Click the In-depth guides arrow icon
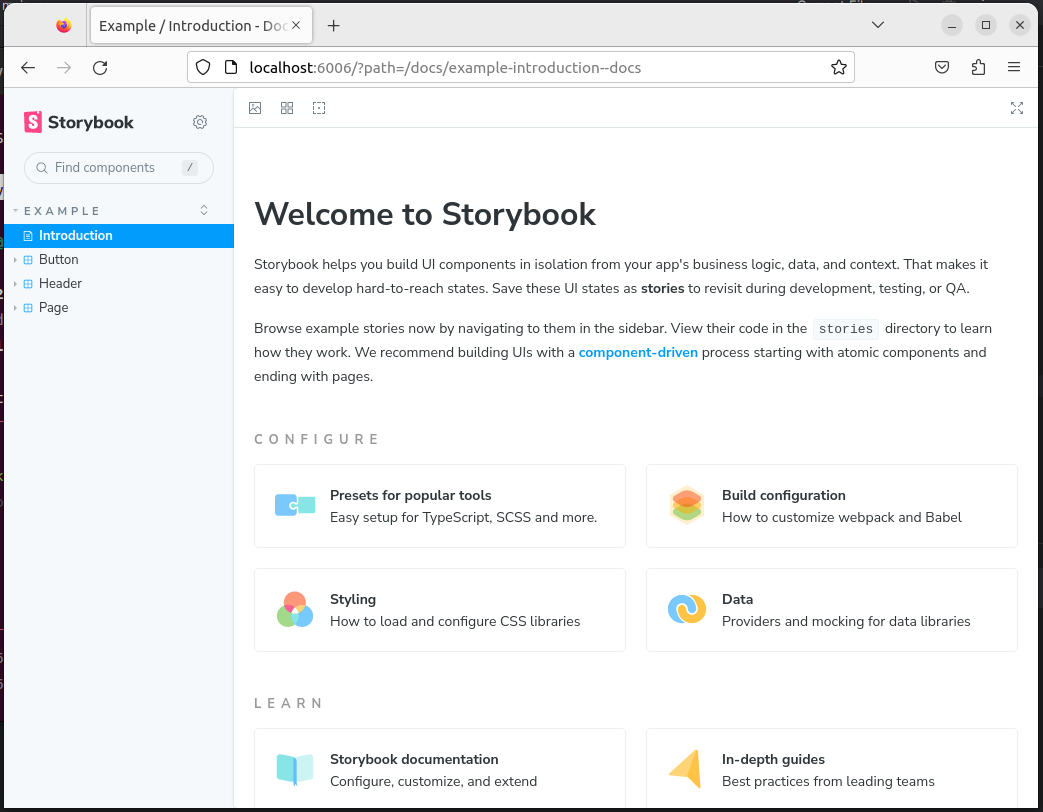This screenshot has height=812, width=1043. (x=686, y=769)
